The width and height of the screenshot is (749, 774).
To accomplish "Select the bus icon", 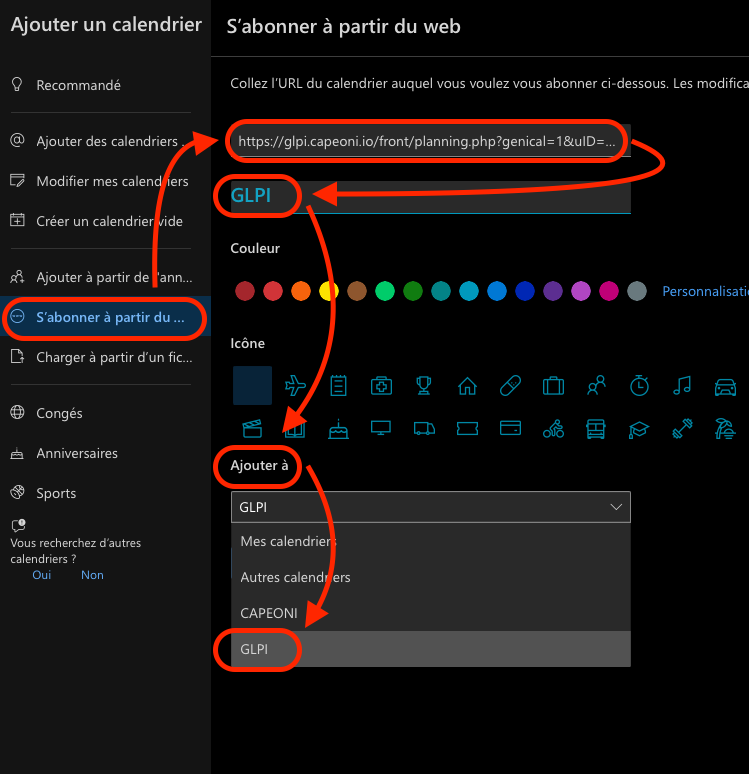I will 596,428.
